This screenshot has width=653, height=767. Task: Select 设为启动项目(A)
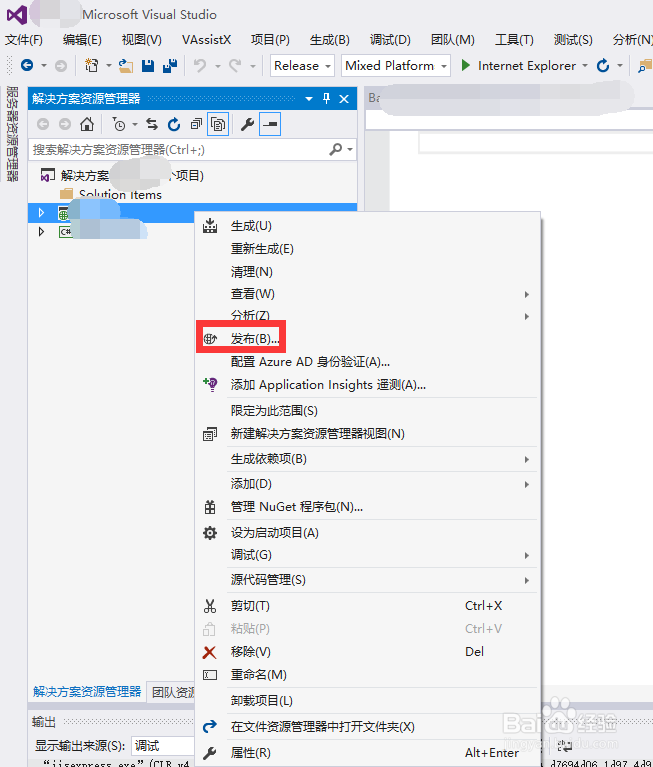368,533
